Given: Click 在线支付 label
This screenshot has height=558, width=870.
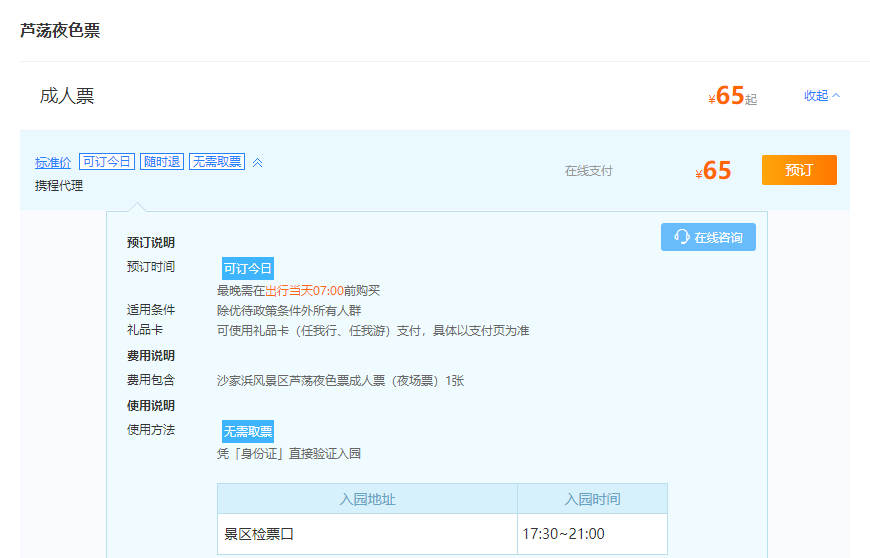Looking at the screenshot, I should tap(588, 171).
